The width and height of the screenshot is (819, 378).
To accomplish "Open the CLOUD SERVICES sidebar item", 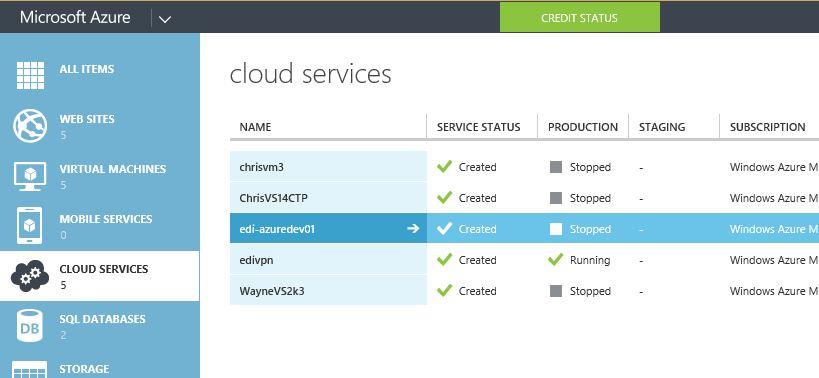I will [99, 276].
